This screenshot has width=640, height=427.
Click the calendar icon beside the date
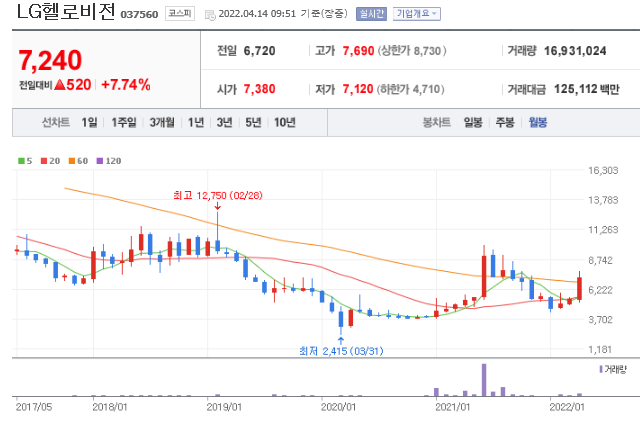pyautogui.click(x=210, y=15)
